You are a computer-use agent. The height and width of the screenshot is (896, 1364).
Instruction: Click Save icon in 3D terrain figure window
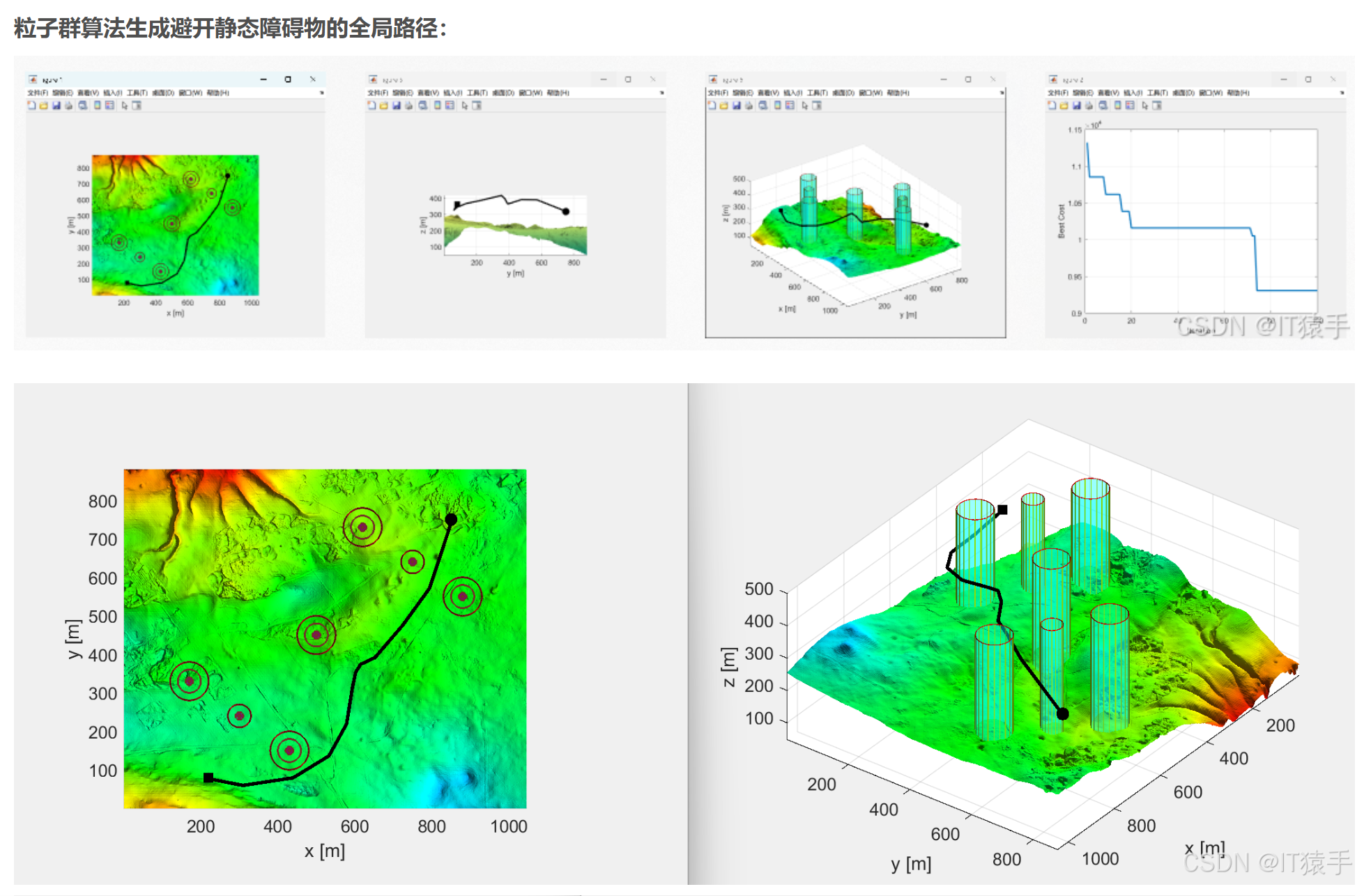pos(736,105)
